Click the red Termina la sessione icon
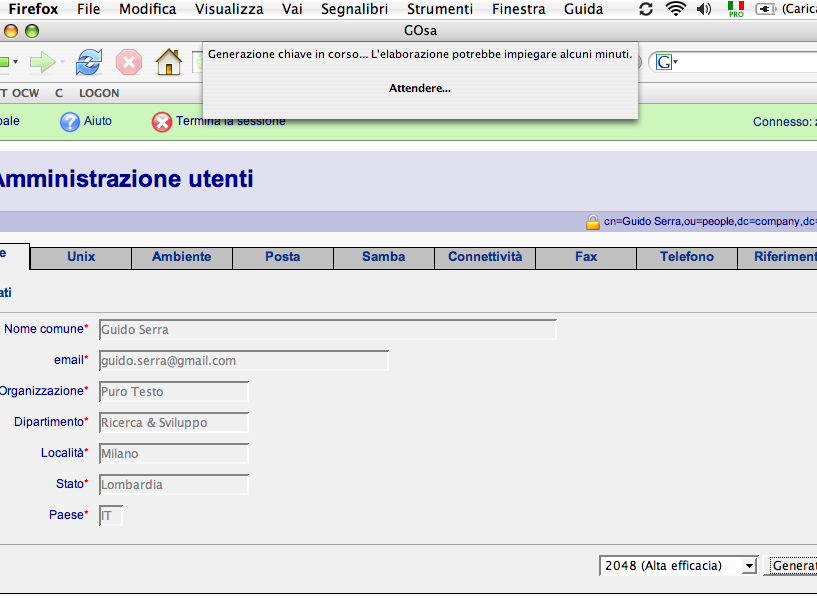Viewport: 817px width, 611px height. point(162,122)
